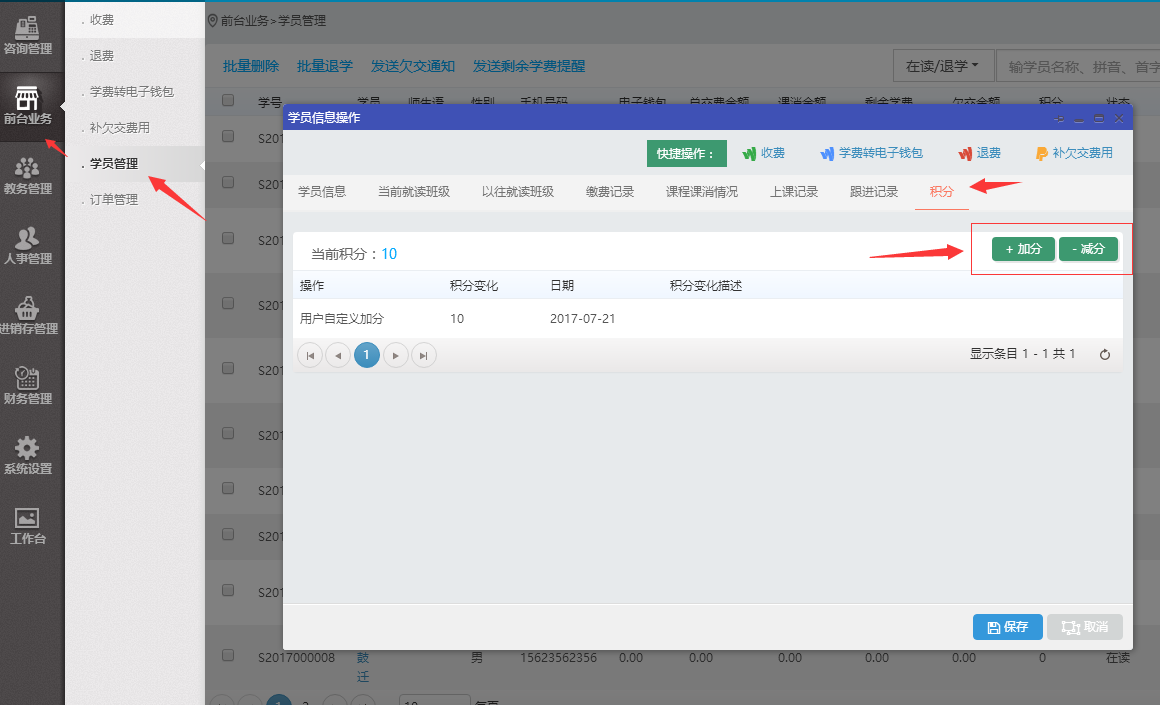Toggle the select-all checkbox in table header
Image resolution: width=1160 pixels, height=705 pixels.
(x=228, y=100)
